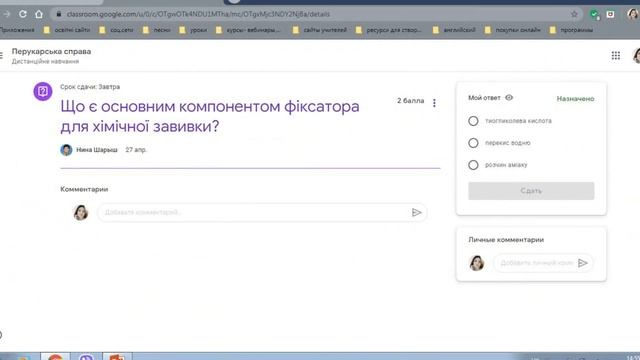This screenshot has height=360, width=640.
Task: Open the курсы- вебинары bookmarks folder
Action: tap(248, 30)
